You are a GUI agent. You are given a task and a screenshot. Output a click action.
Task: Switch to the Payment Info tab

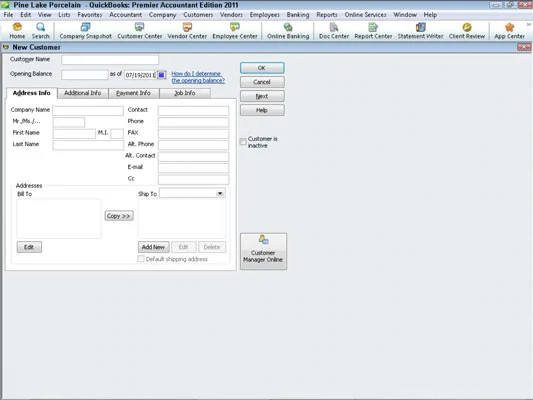(133, 93)
